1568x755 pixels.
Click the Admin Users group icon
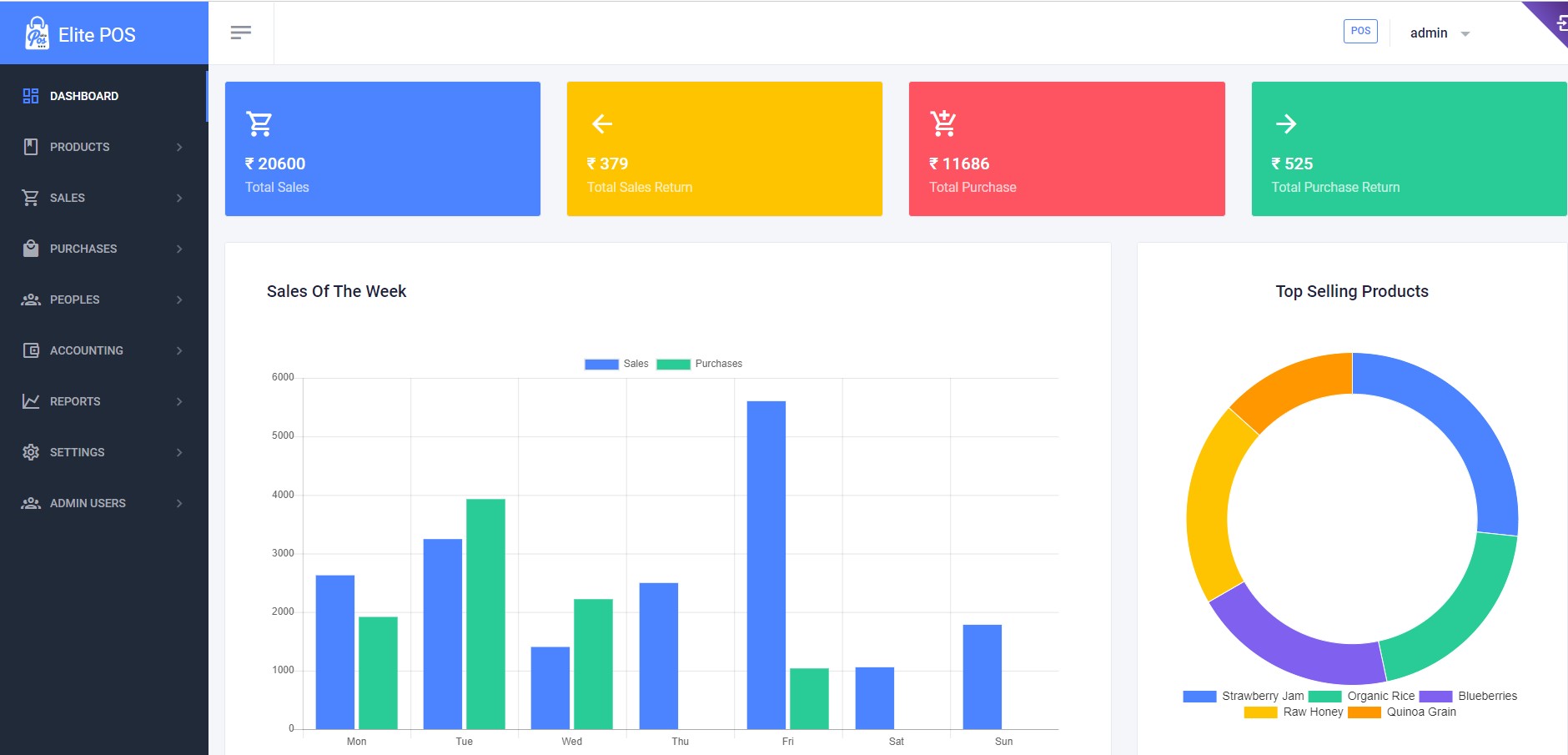31,503
